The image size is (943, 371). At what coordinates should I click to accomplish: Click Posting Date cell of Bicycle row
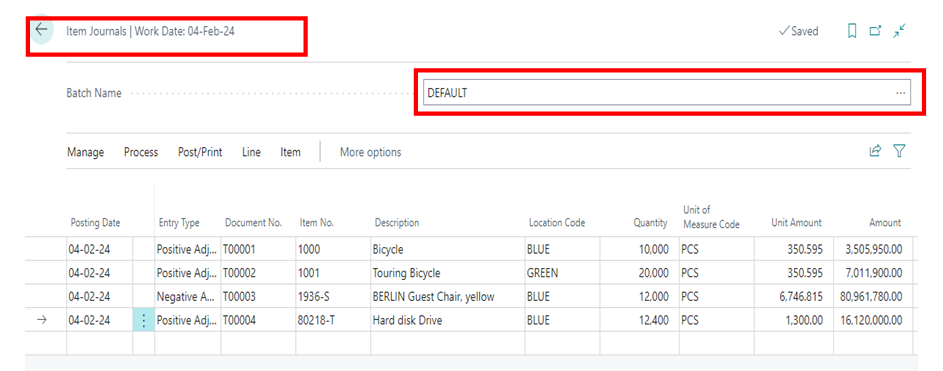click(x=99, y=249)
